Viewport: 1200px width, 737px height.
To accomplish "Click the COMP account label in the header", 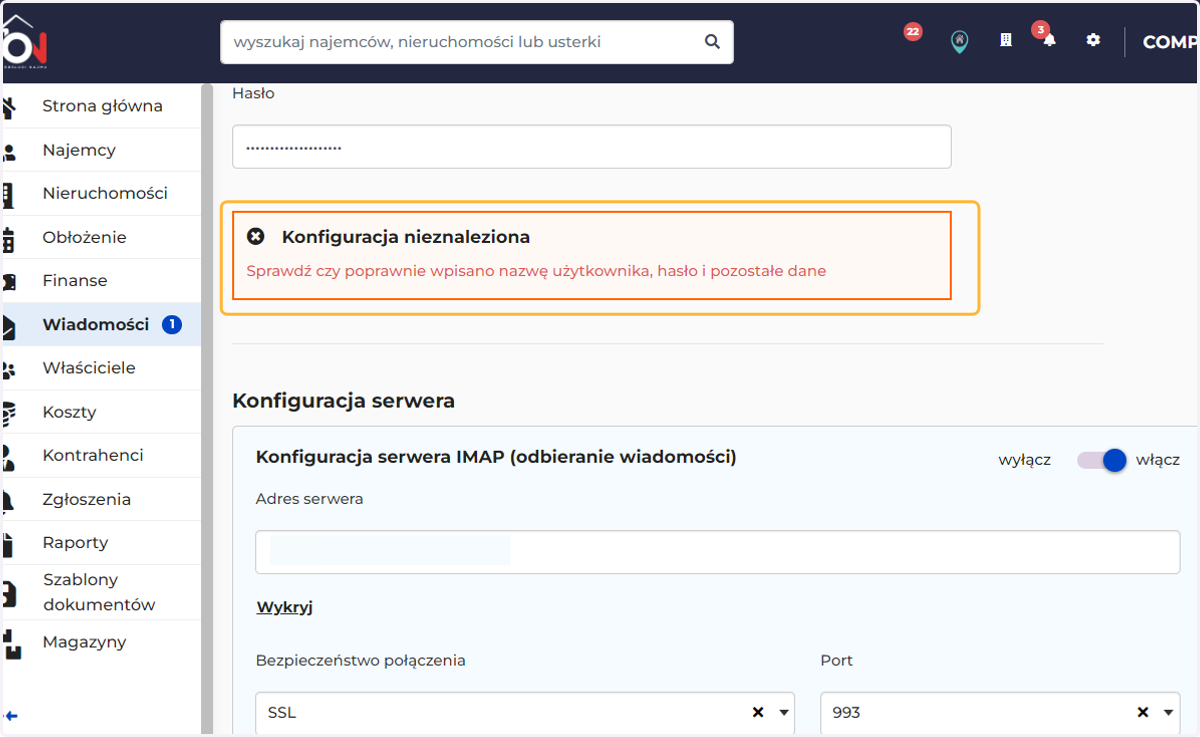I will click(1170, 42).
